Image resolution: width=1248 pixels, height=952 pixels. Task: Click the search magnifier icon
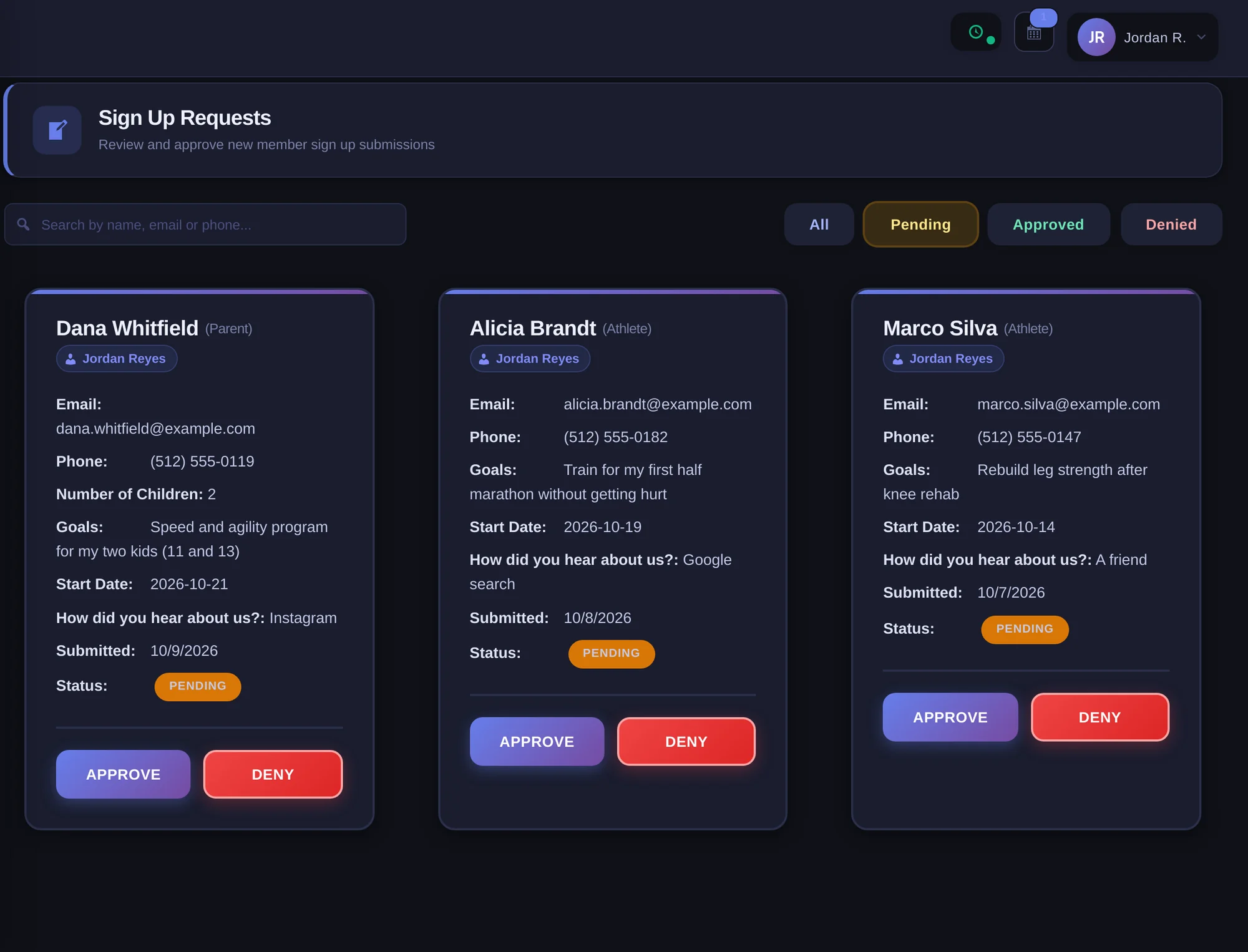23,224
